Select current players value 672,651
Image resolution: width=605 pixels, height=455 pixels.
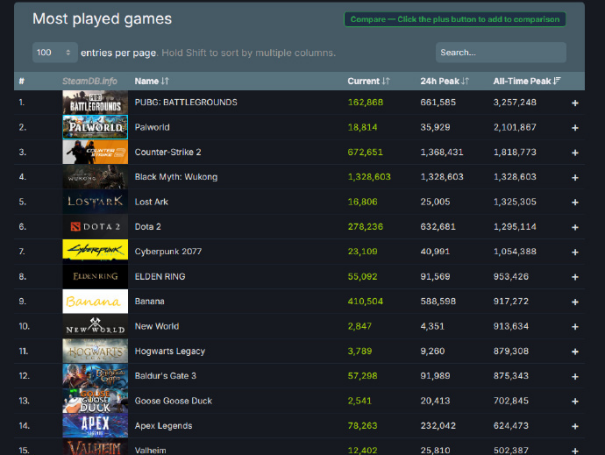(x=365, y=152)
